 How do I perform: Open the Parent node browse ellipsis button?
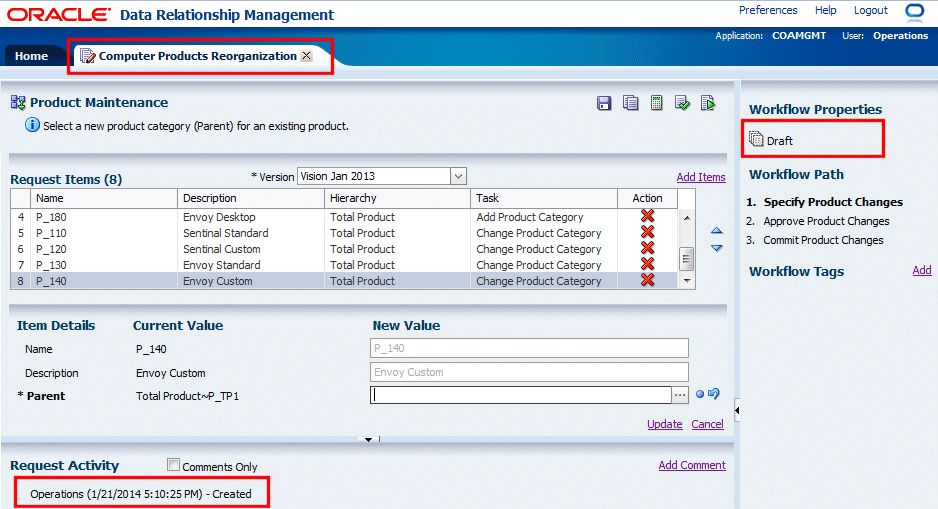680,395
